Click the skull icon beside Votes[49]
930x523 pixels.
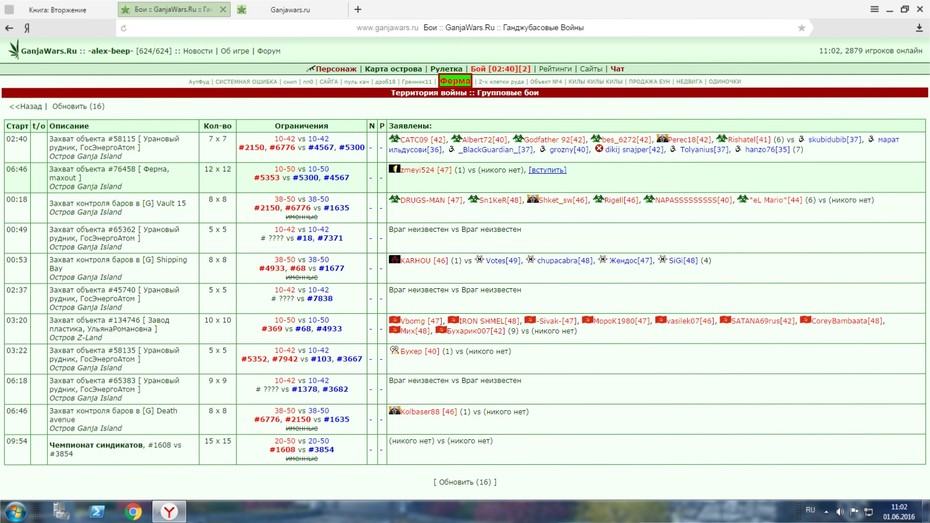(x=480, y=260)
